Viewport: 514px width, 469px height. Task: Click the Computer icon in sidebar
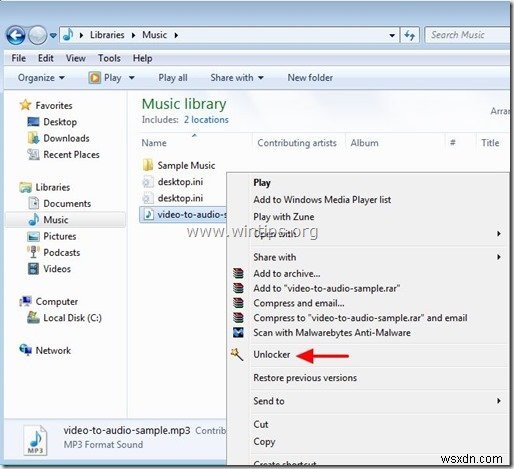[26, 301]
